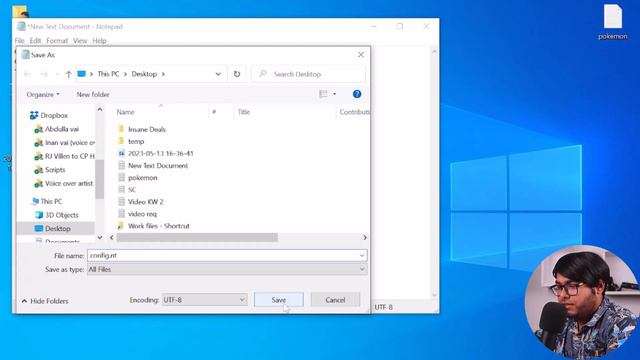Click the Insane Deals folder icon
This screenshot has width=640, height=360.
pyautogui.click(x=121, y=129)
